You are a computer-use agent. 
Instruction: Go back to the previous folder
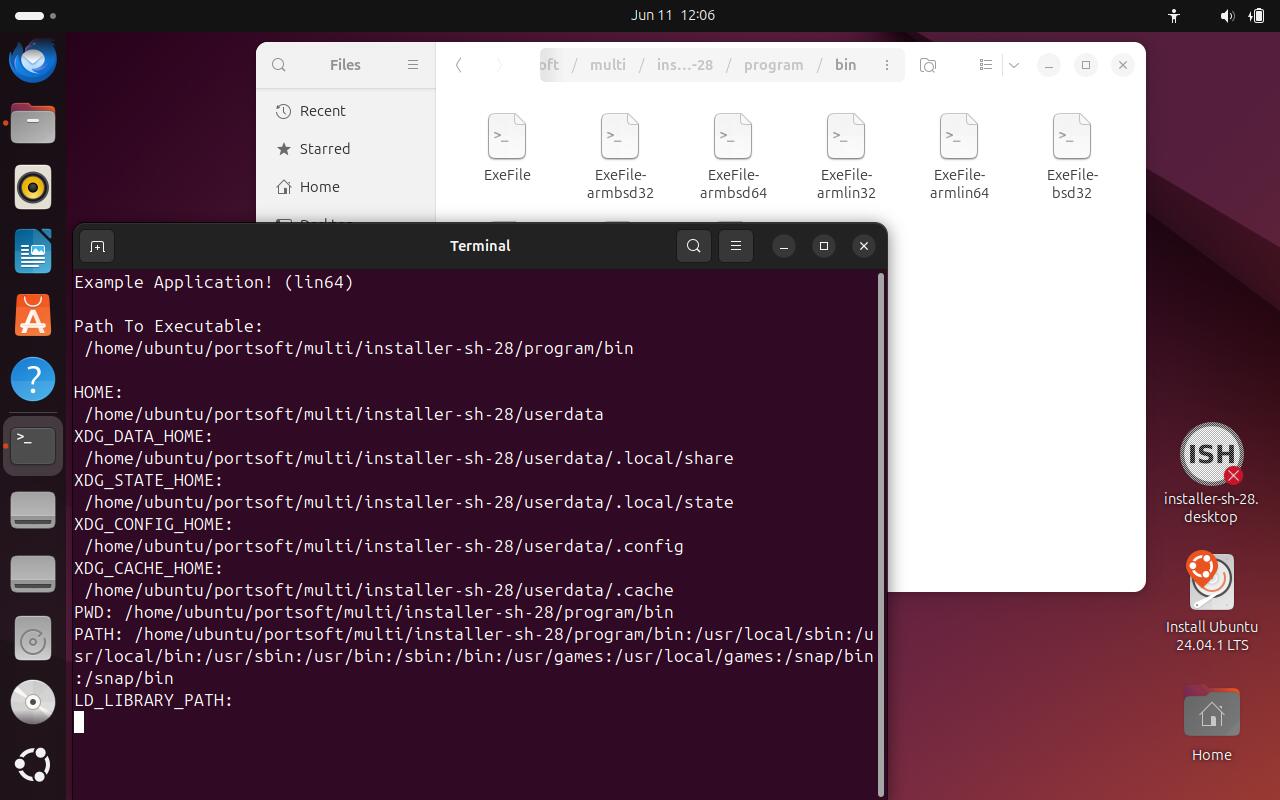[x=459, y=65]
